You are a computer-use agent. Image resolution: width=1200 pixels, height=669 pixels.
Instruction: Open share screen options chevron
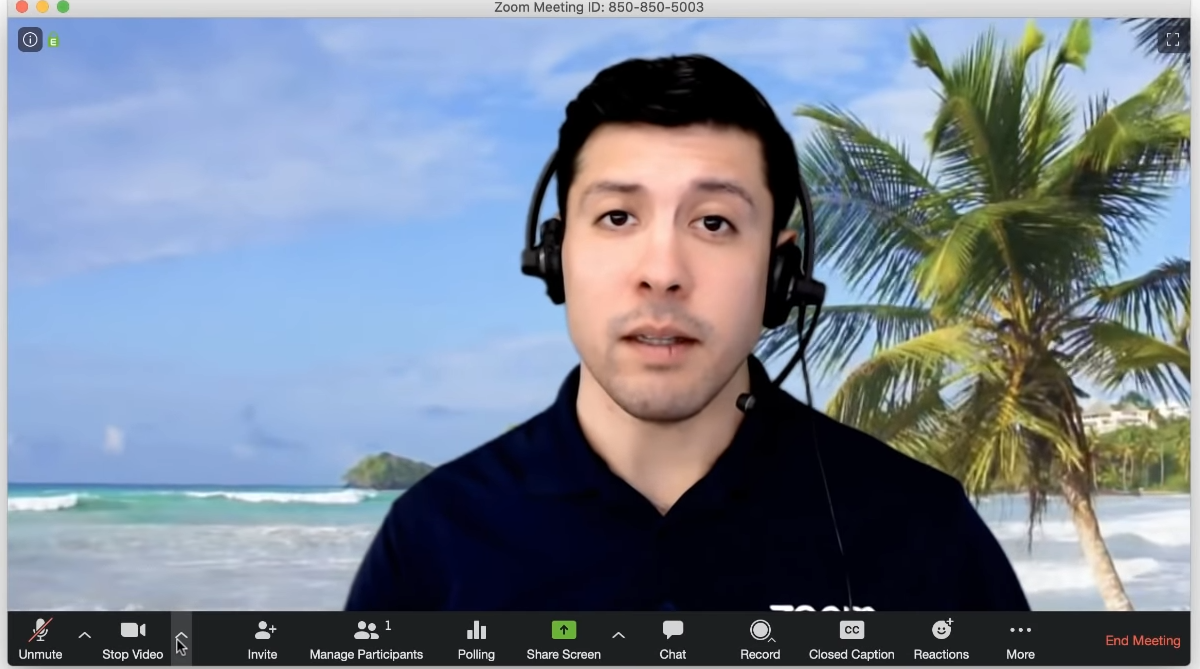(x=618, y=635)
